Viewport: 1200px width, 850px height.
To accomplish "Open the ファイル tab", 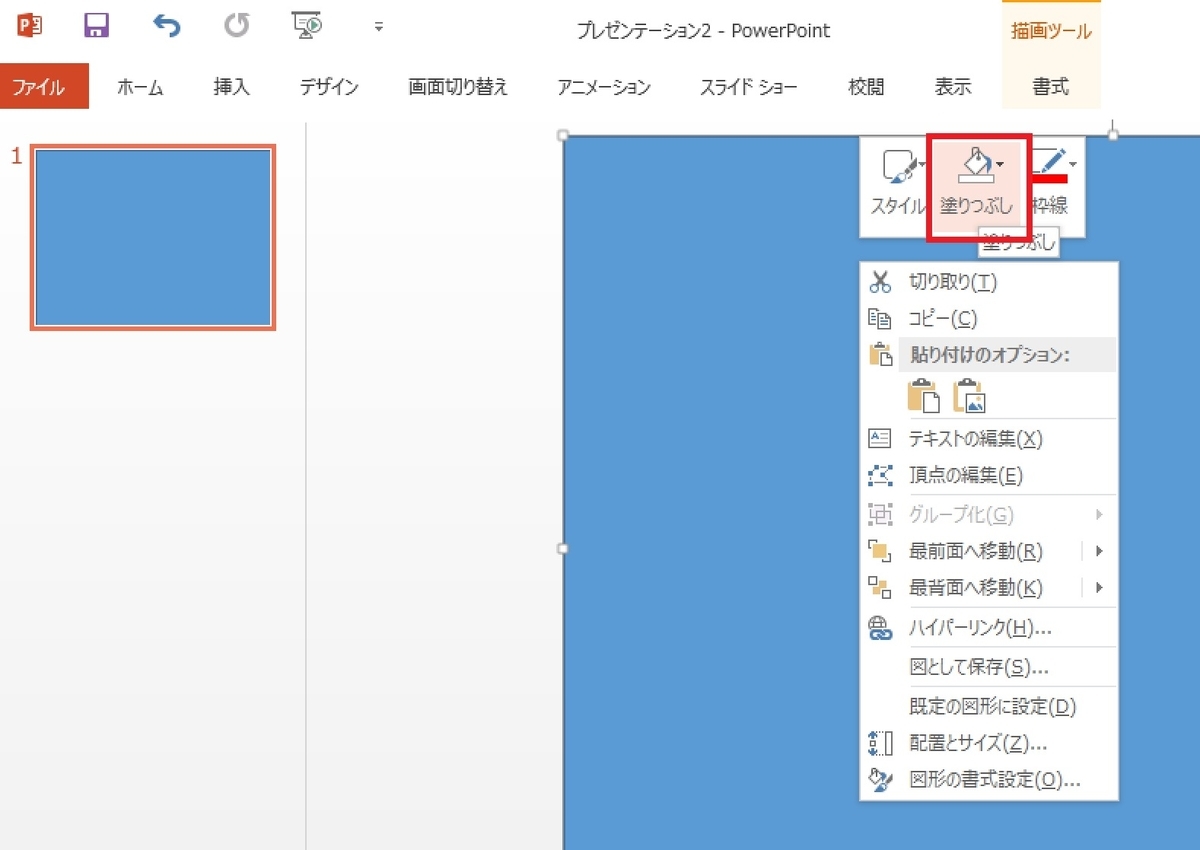I will click(44, 87).
